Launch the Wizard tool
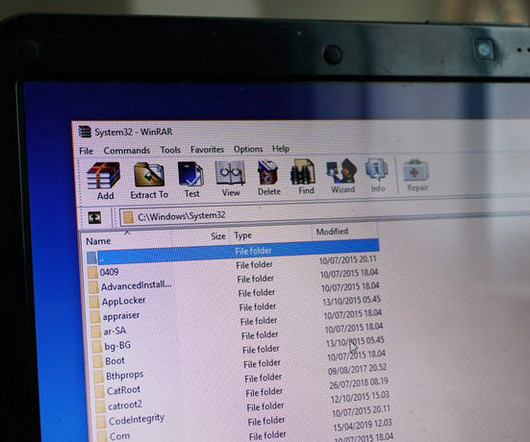530x442 pixels. click(x=342, y=176)
